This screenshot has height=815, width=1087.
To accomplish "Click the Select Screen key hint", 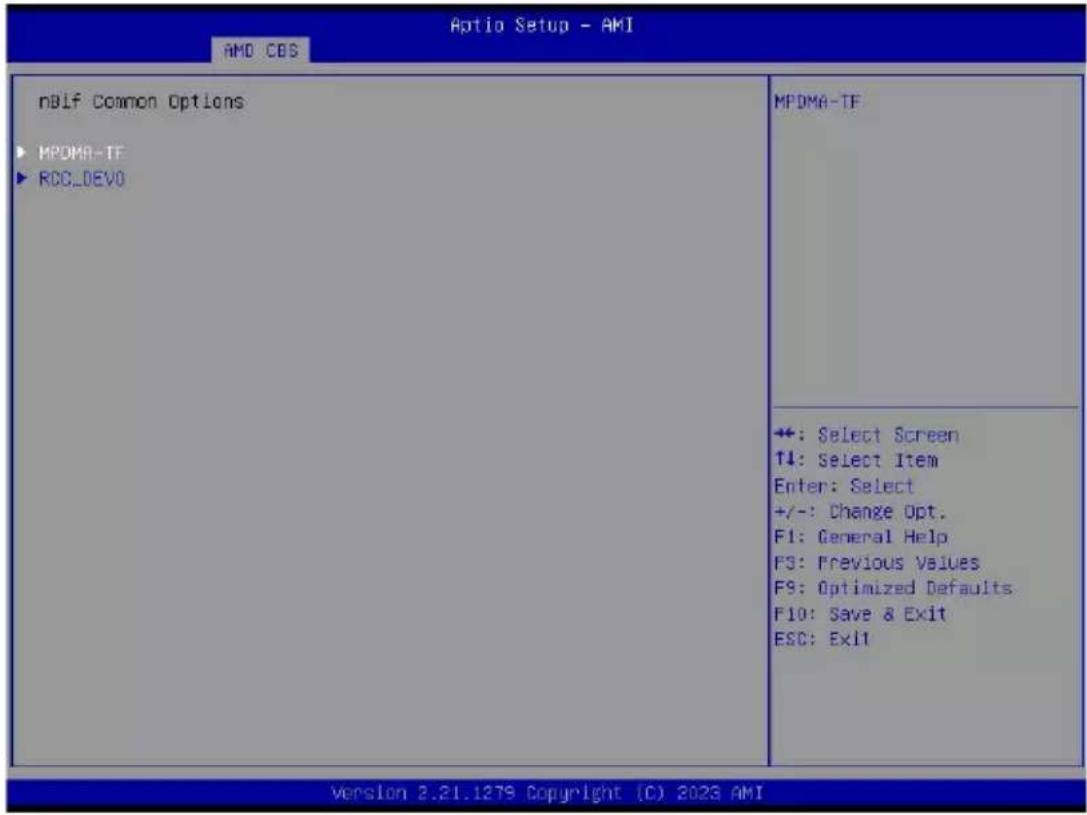I will (867, 435).
